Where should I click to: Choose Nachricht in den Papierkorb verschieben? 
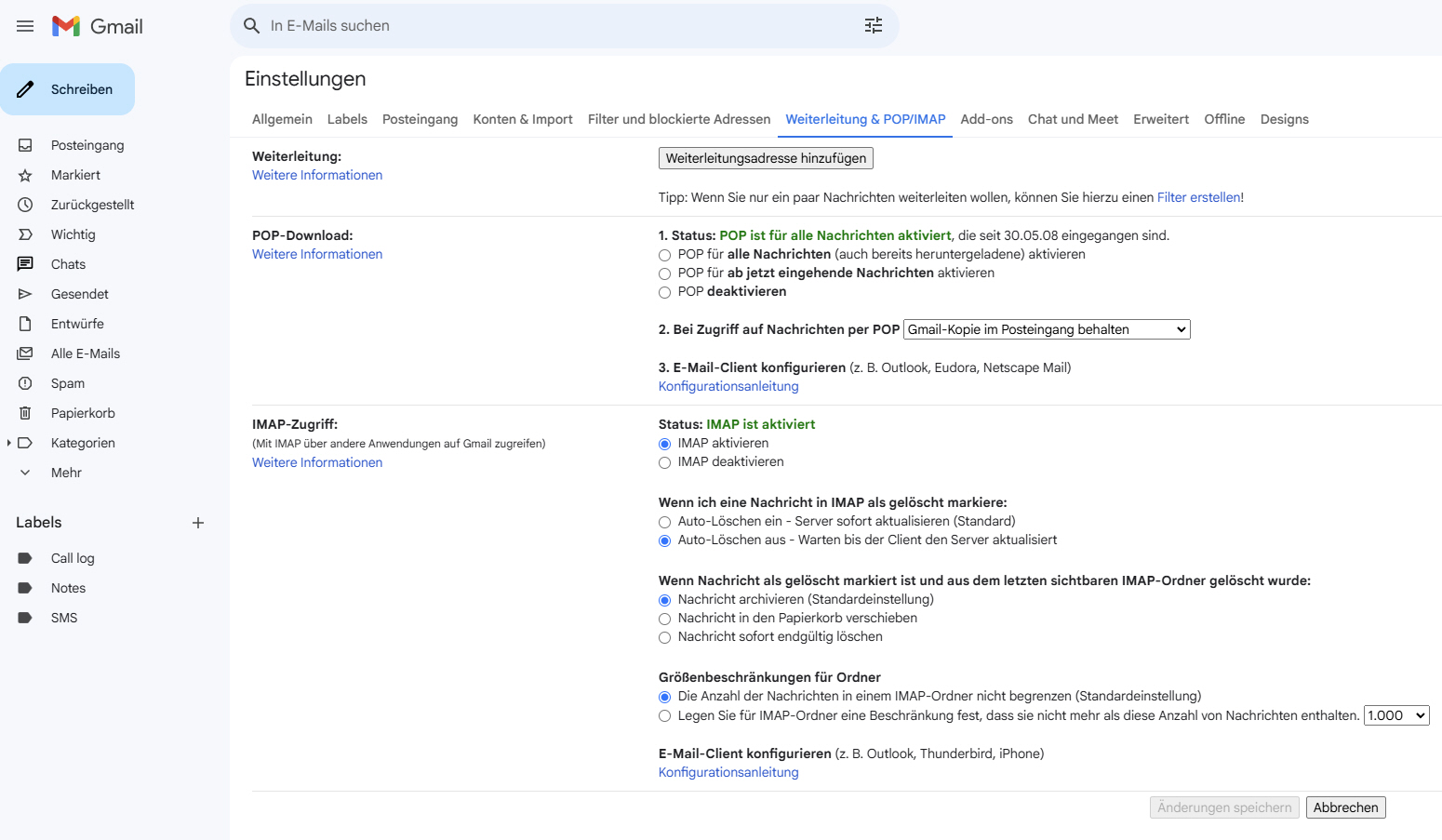click(x=664, y=619)
